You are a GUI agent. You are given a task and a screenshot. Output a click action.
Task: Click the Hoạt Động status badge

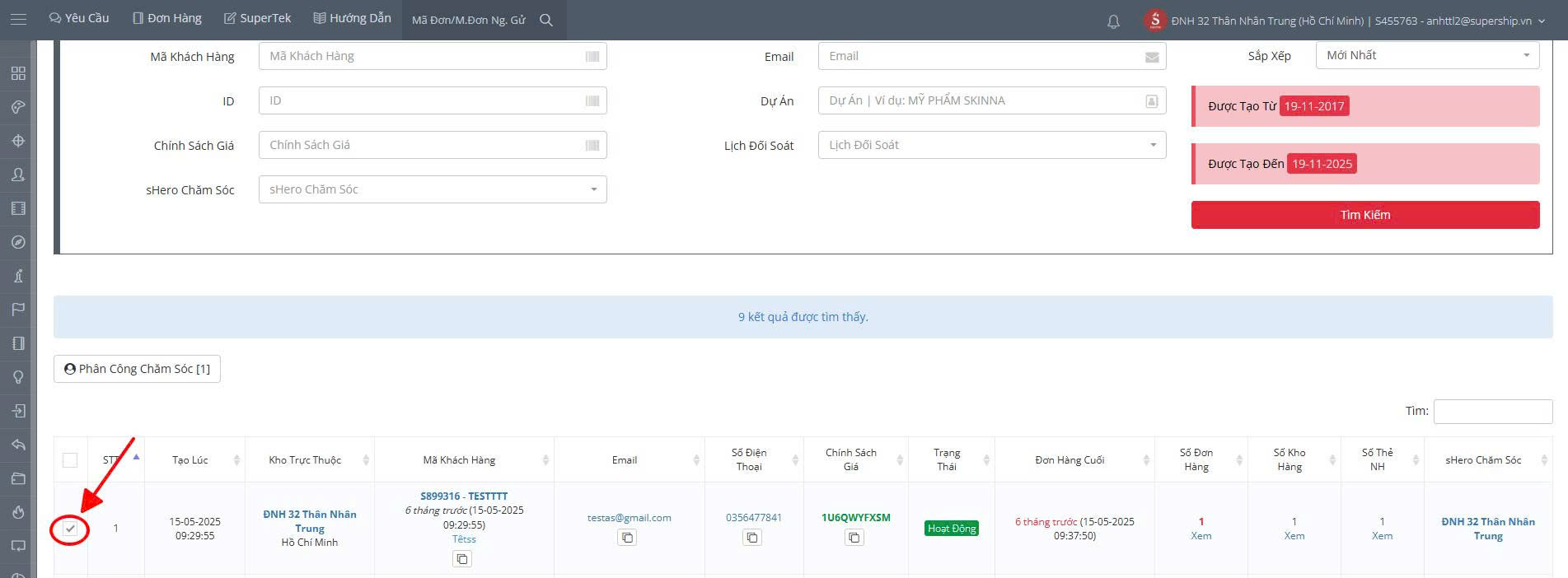[952, 529]
